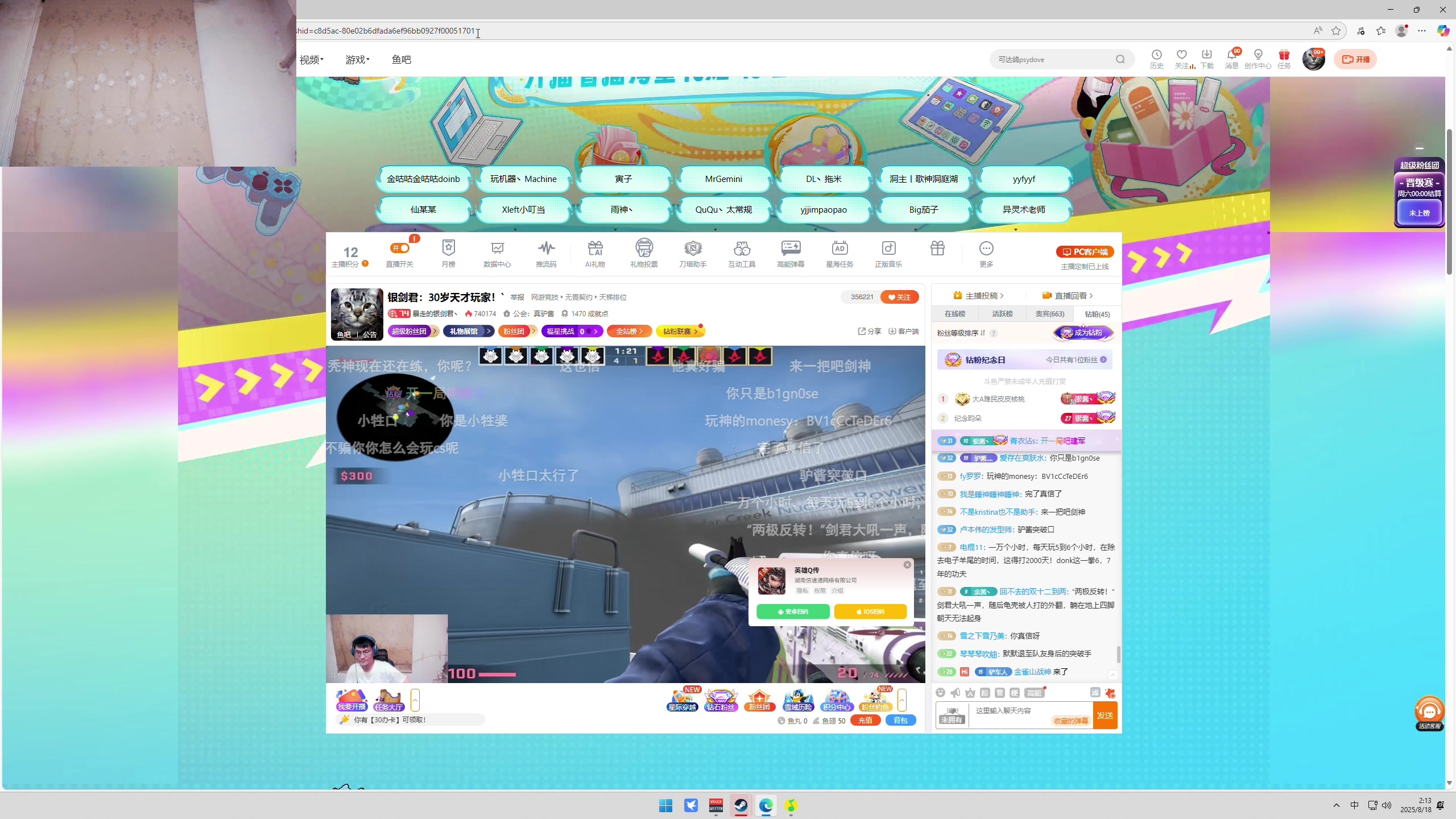The height and width of the screenshot is (819, 1456).
Task: Open the 星际穿越 activity icon
Action: tap(682, 700)
